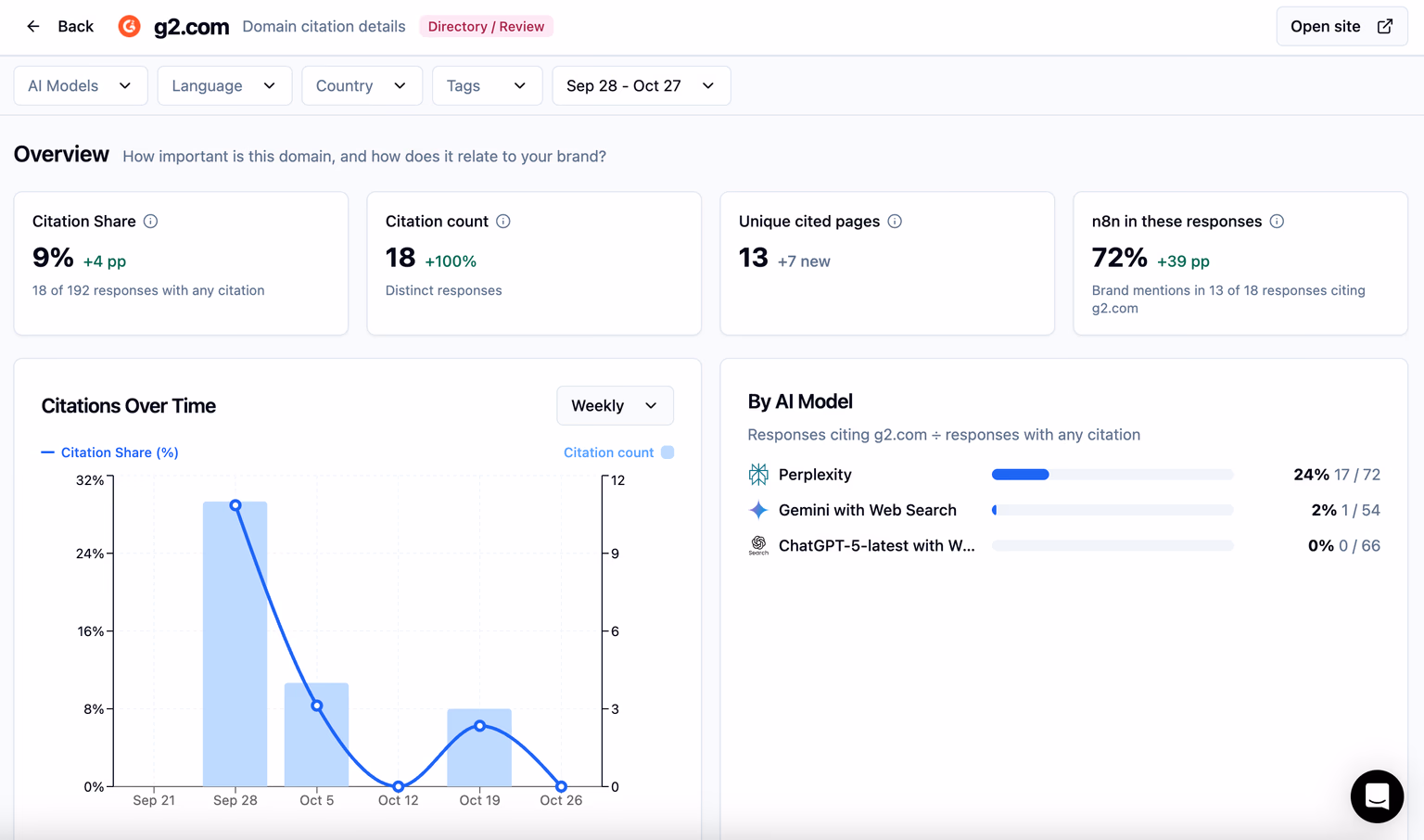Screen dimensions: 1424x840
Task: Open Citation count info tooltip icon
Action: pyautogui.click(x=503, y=221)
